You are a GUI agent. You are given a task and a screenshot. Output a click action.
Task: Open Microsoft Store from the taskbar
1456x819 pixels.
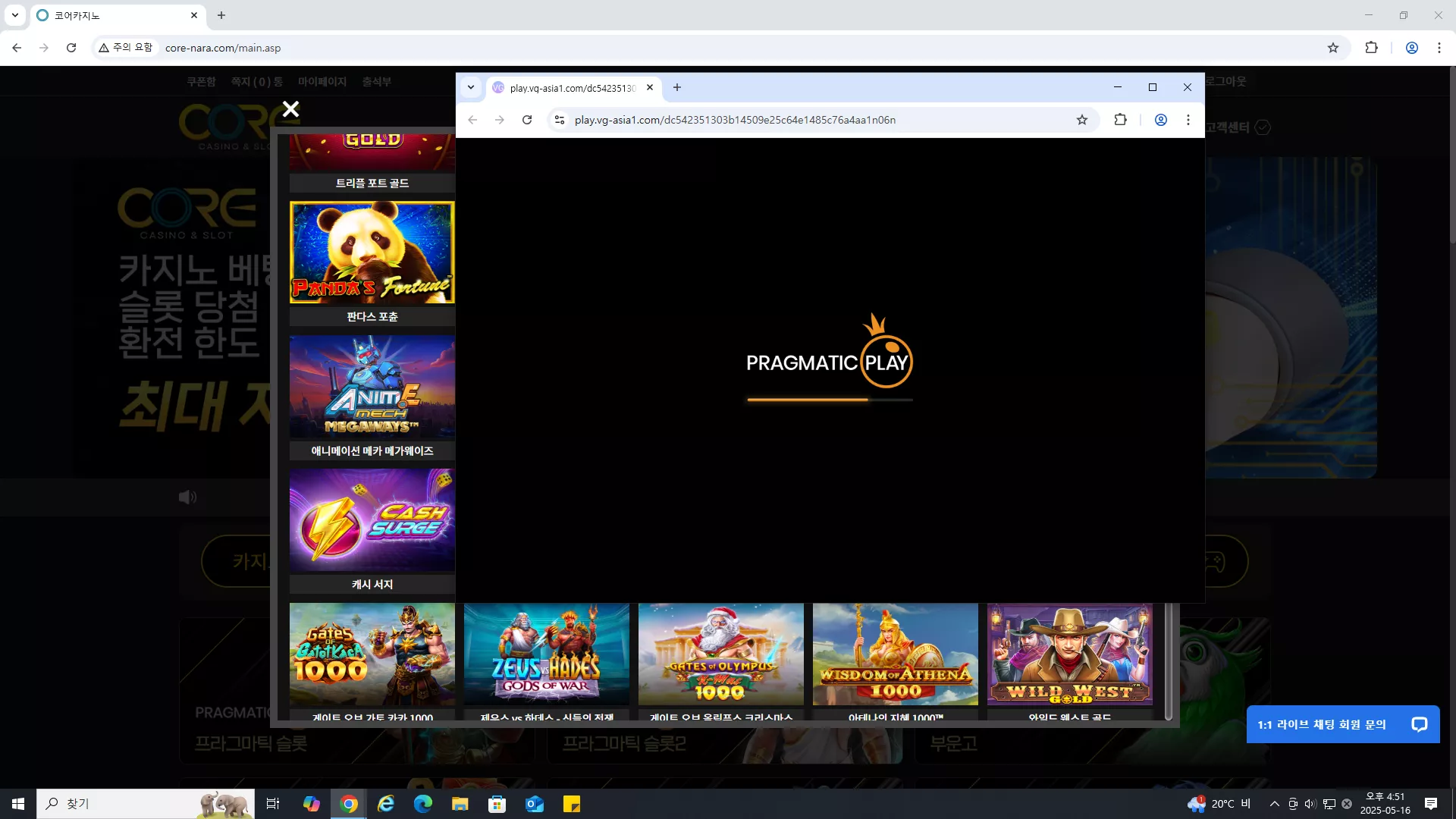pos(497,804)
